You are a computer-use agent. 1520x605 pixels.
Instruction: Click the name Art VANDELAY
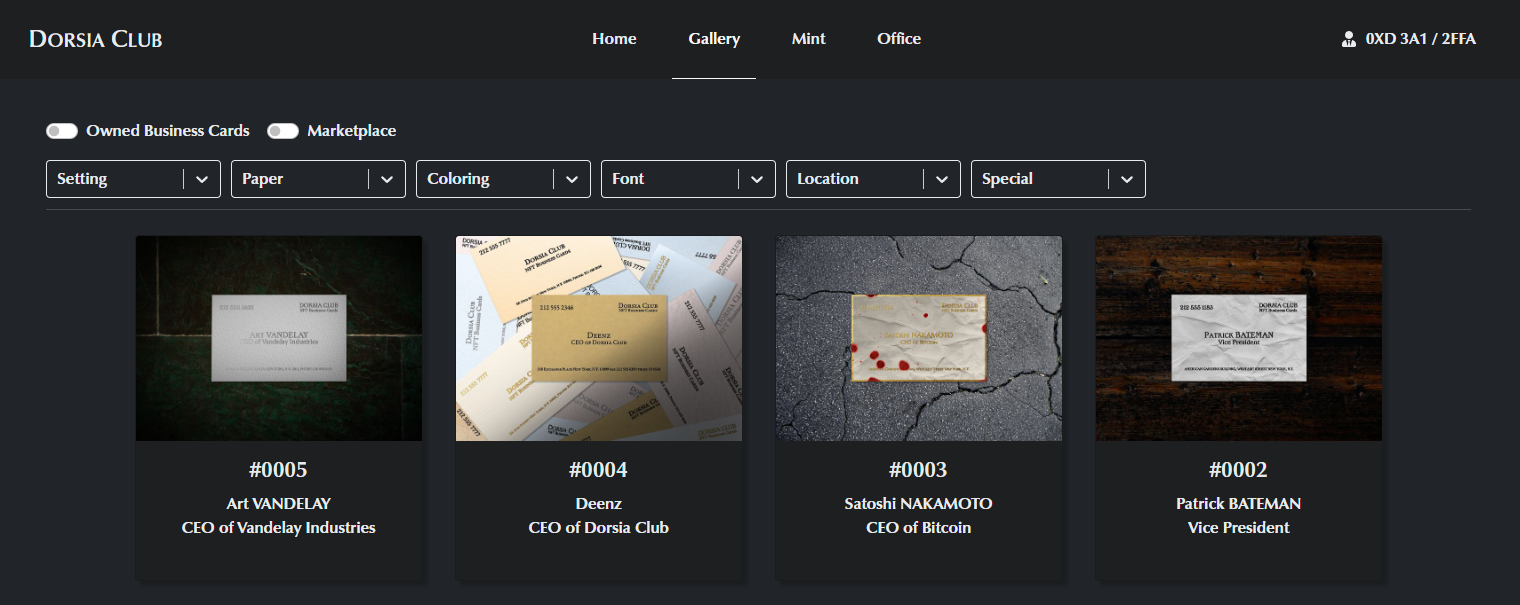[279, 503]
